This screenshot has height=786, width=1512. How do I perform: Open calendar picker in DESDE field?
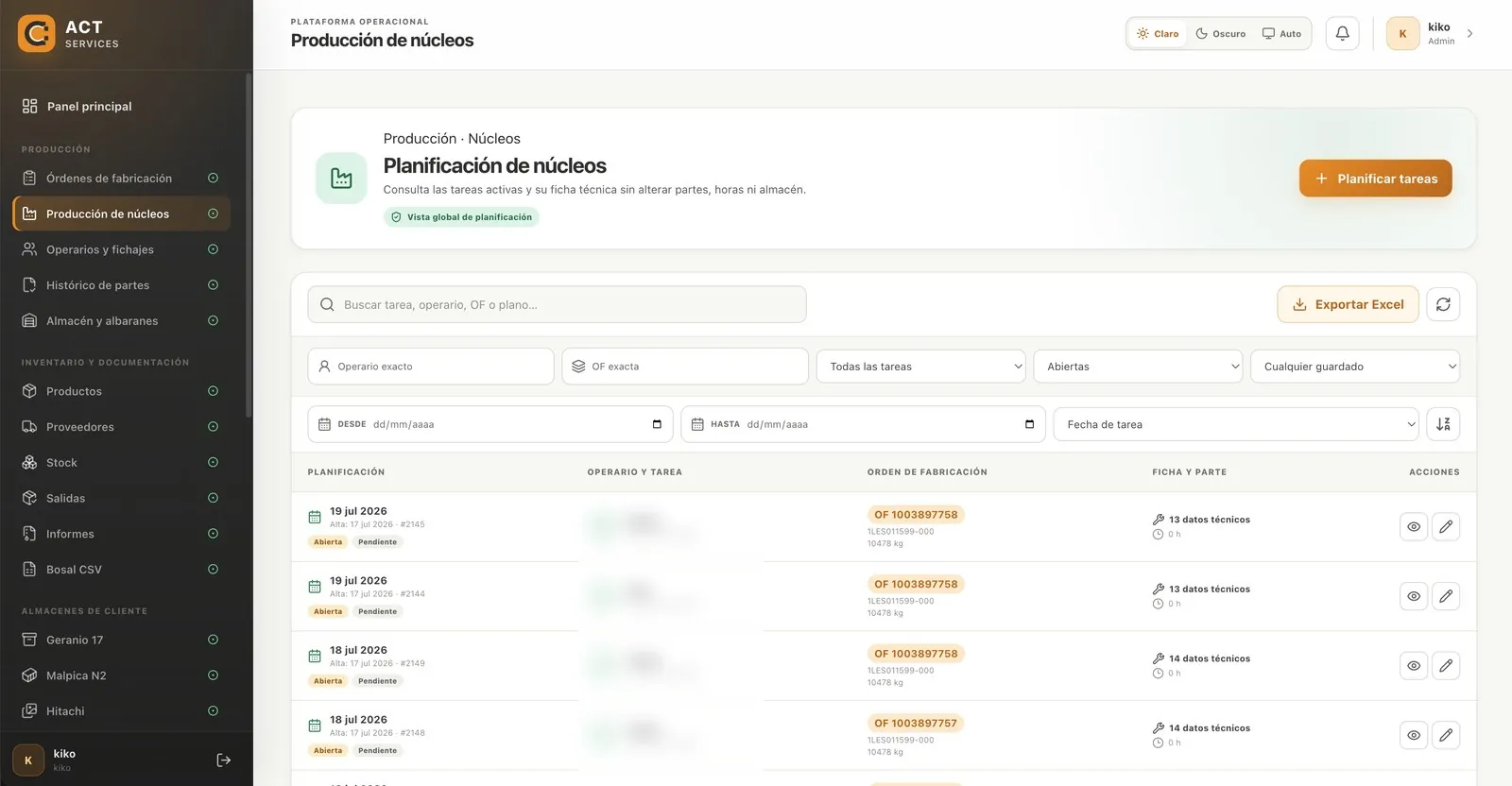(x=657, y=424)
